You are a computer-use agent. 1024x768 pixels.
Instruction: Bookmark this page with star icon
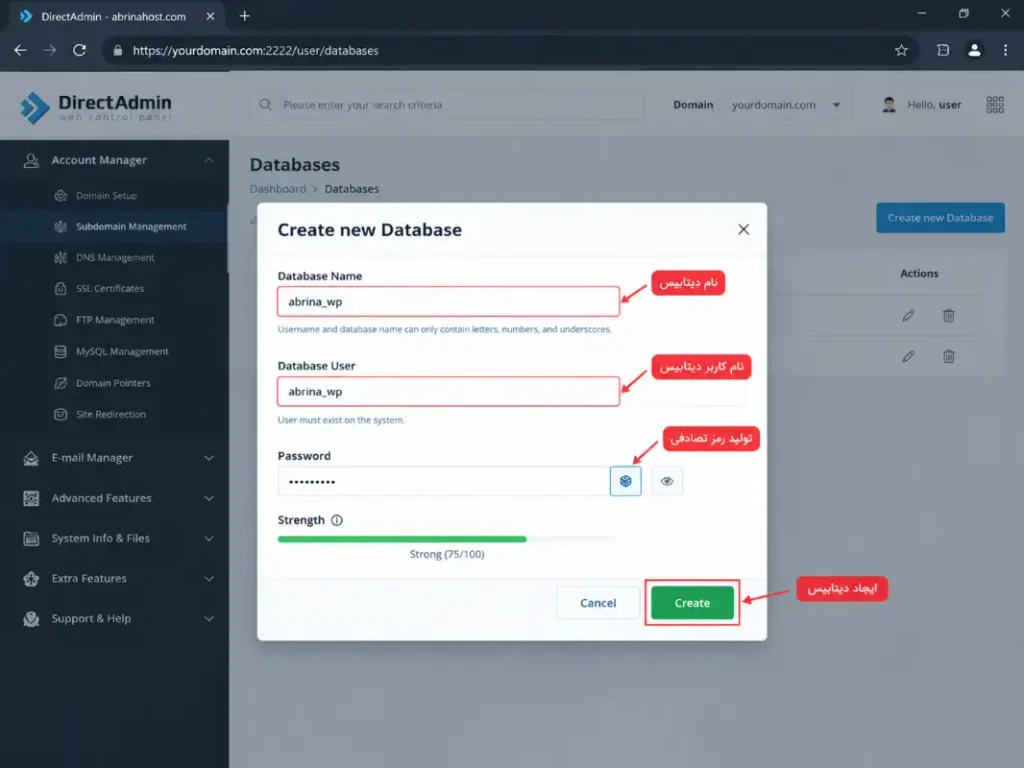point(901,50)
